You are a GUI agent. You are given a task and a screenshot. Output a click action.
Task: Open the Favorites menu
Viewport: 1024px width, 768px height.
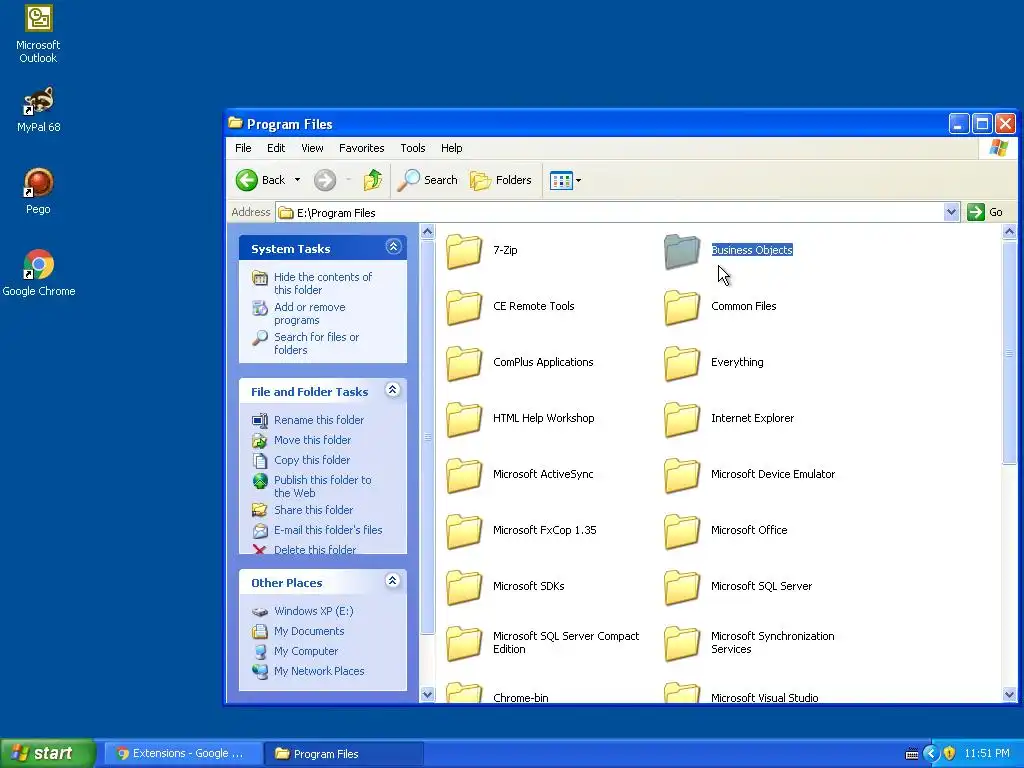pyautogui.click(x=361, y=148)
